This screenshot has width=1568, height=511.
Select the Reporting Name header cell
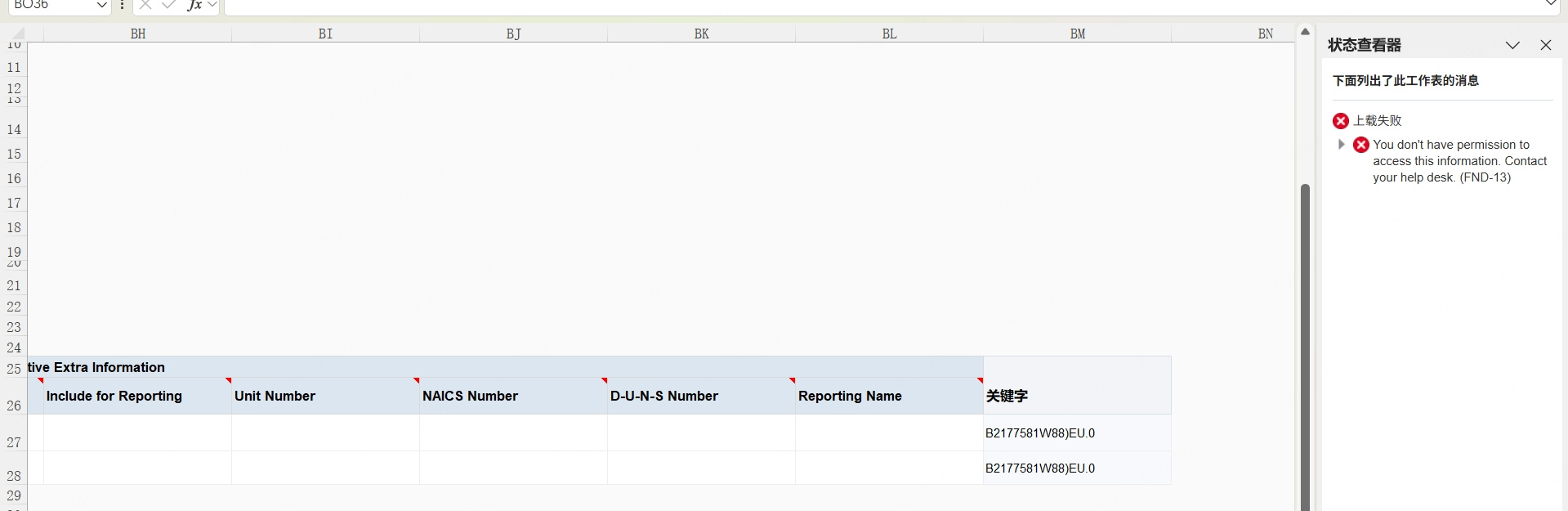[890, 396]
